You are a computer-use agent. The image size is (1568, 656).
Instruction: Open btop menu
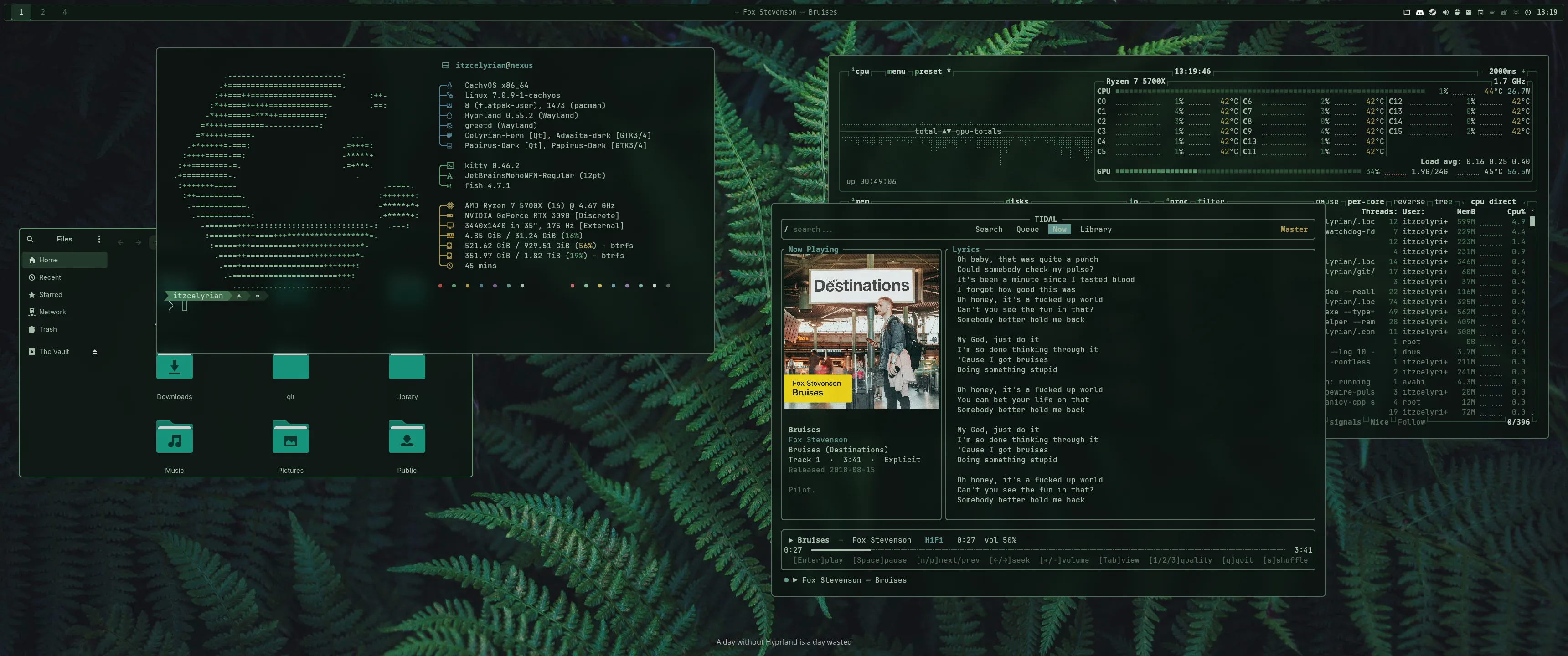(x=896, y=72)
